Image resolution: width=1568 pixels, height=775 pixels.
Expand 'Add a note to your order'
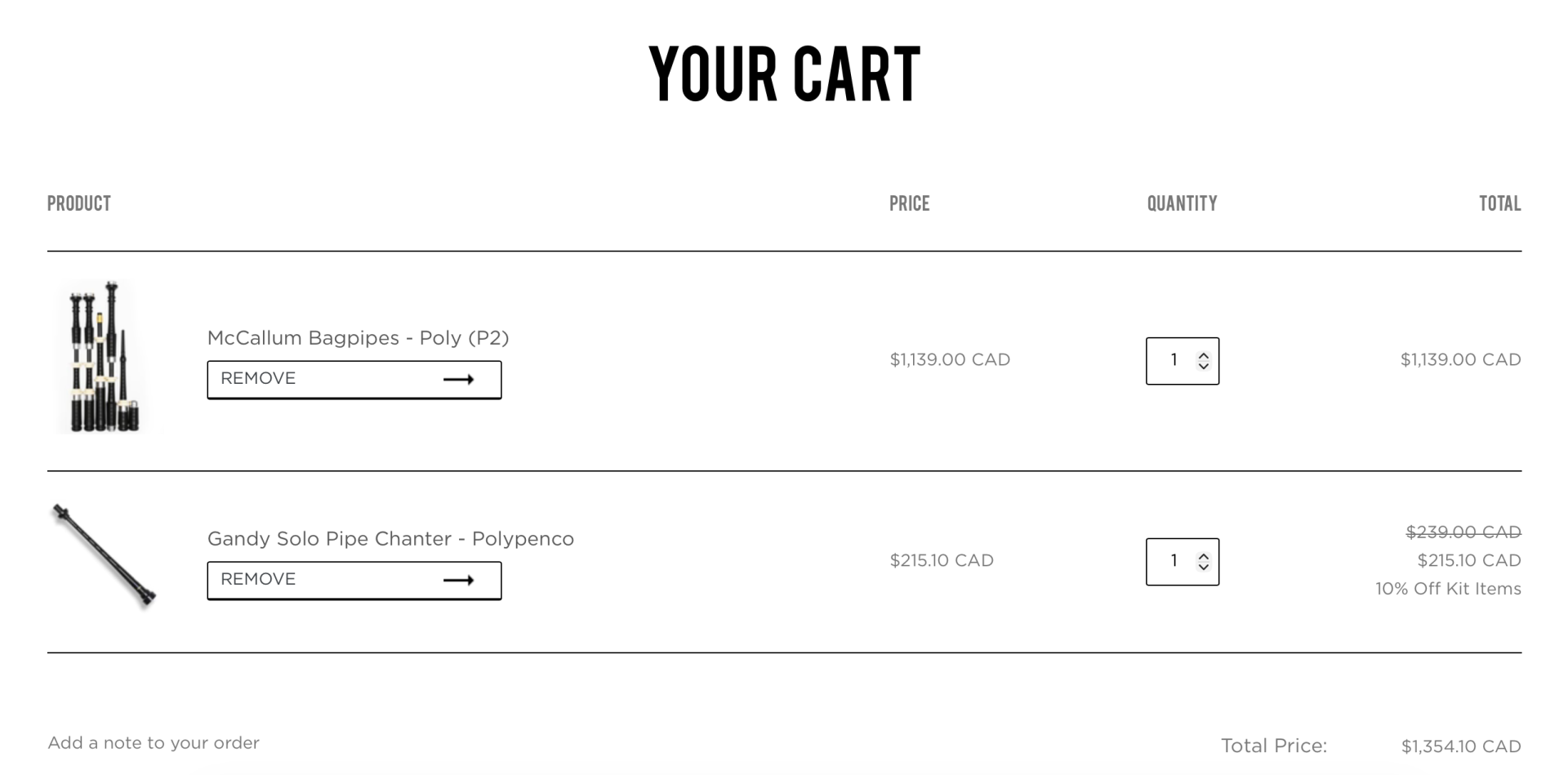(x=154, y=743)
